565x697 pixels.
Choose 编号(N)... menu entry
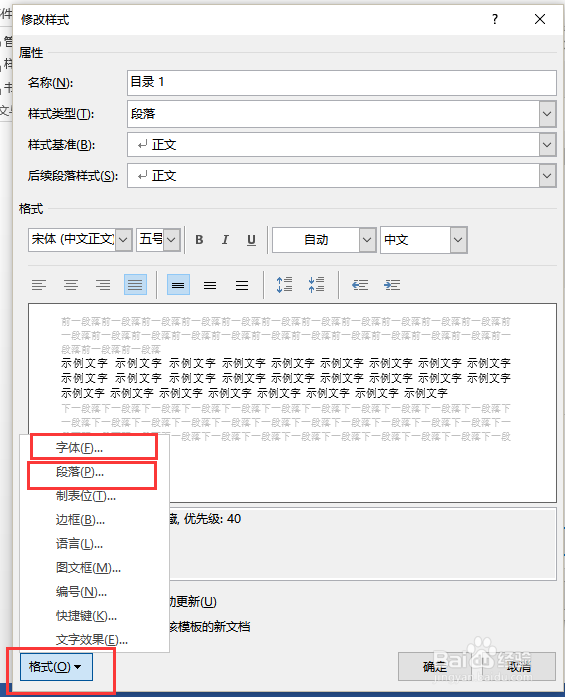94,592
